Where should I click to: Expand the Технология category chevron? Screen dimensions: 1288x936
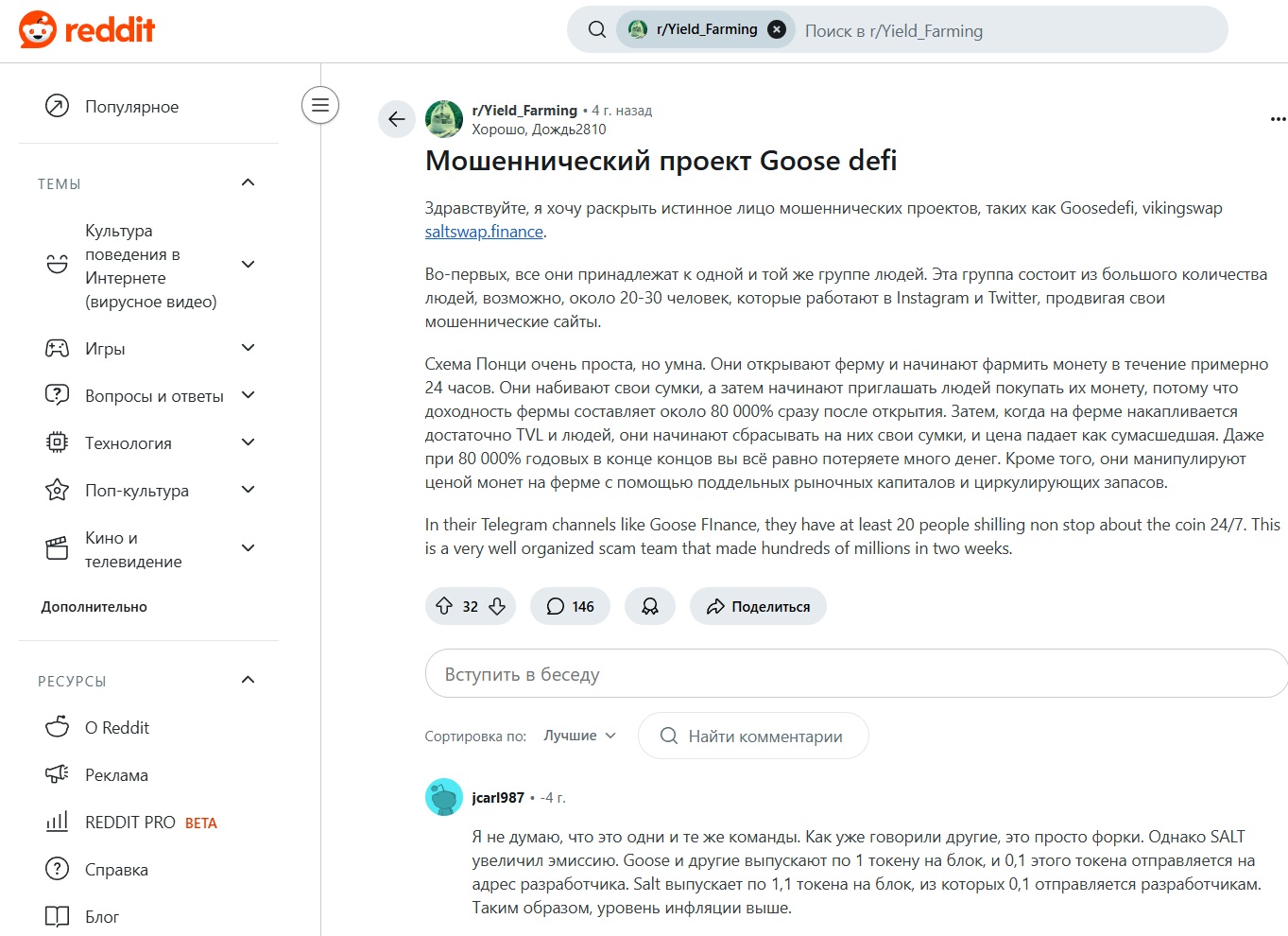click(248, 442)
